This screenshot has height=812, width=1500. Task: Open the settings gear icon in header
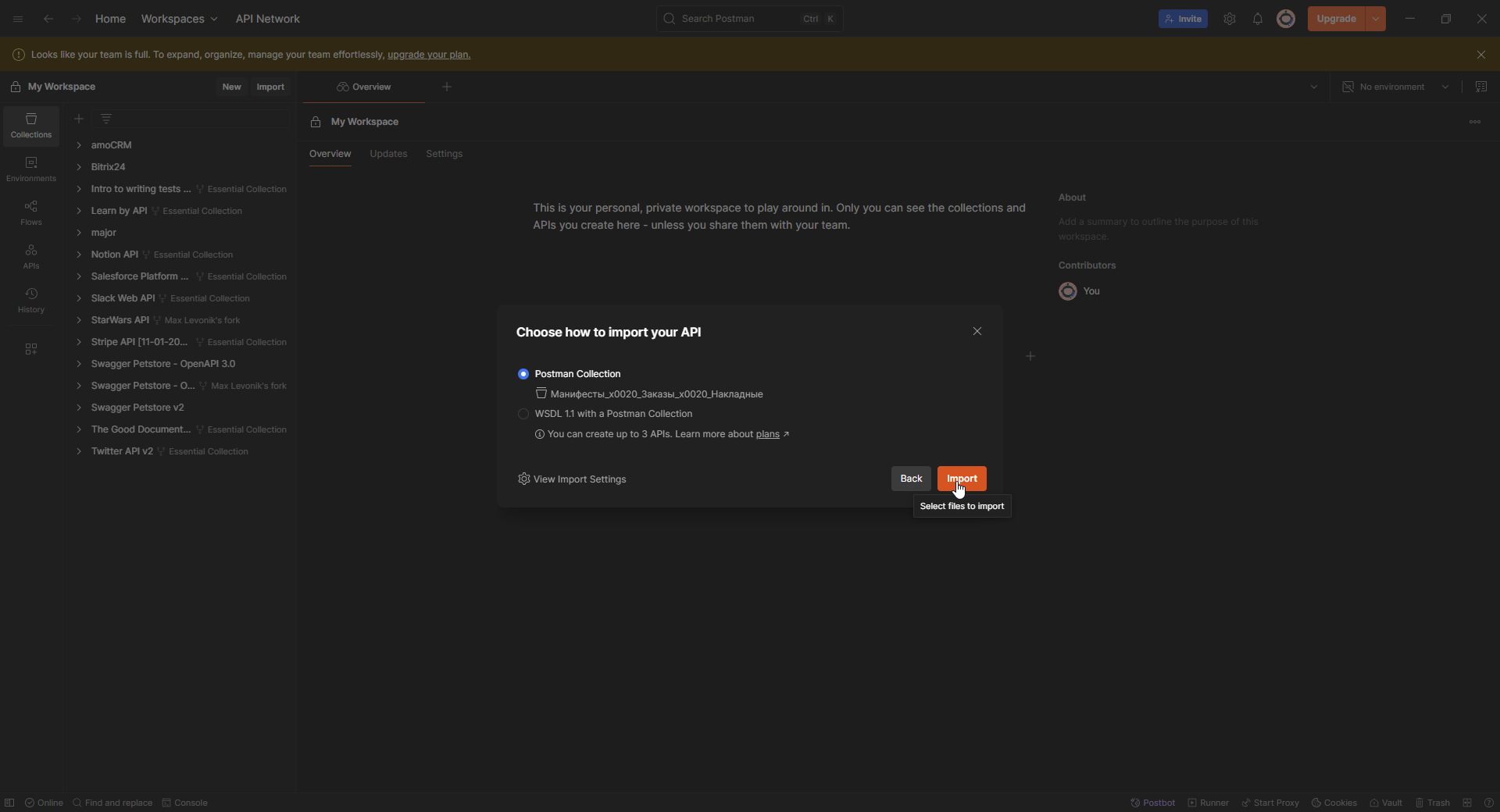tap(1230, 19)
